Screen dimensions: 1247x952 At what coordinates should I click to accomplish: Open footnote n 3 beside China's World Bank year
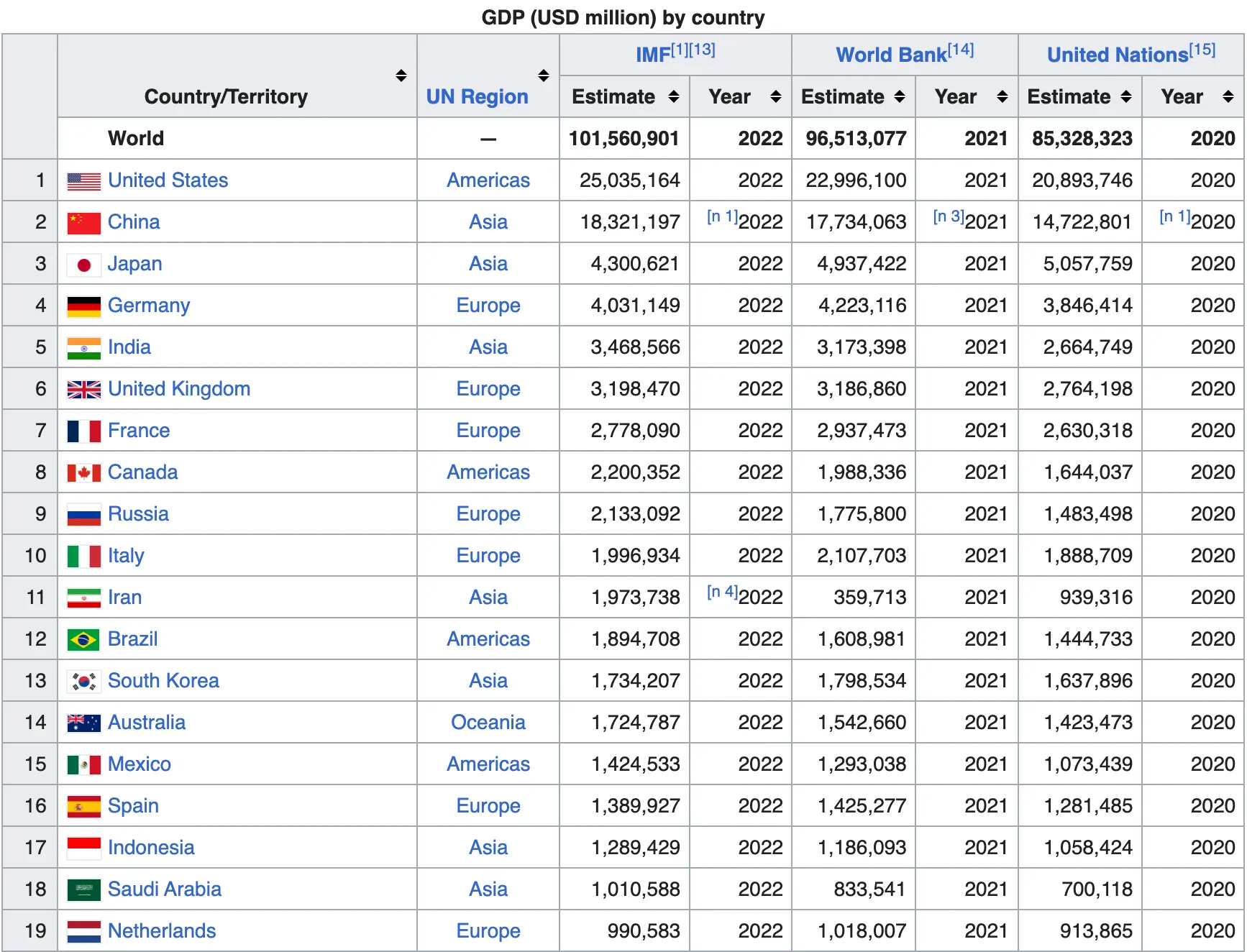click(x=949, y=216)
